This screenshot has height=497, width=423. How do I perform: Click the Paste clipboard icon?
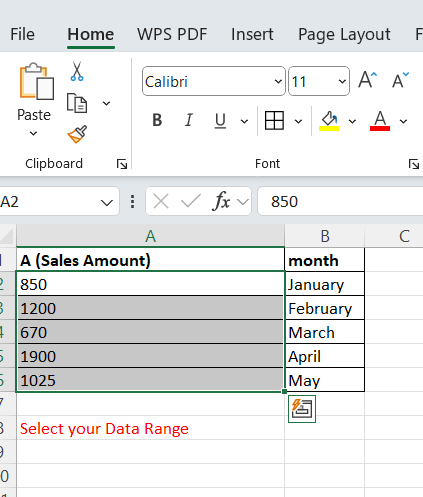pyautogui.click(x=37, y=81)
